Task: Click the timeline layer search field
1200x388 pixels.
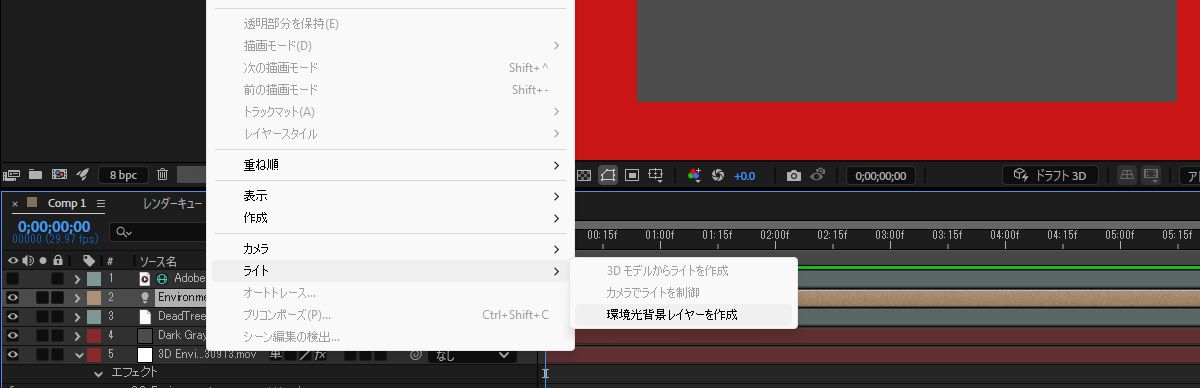Action: 157,232
